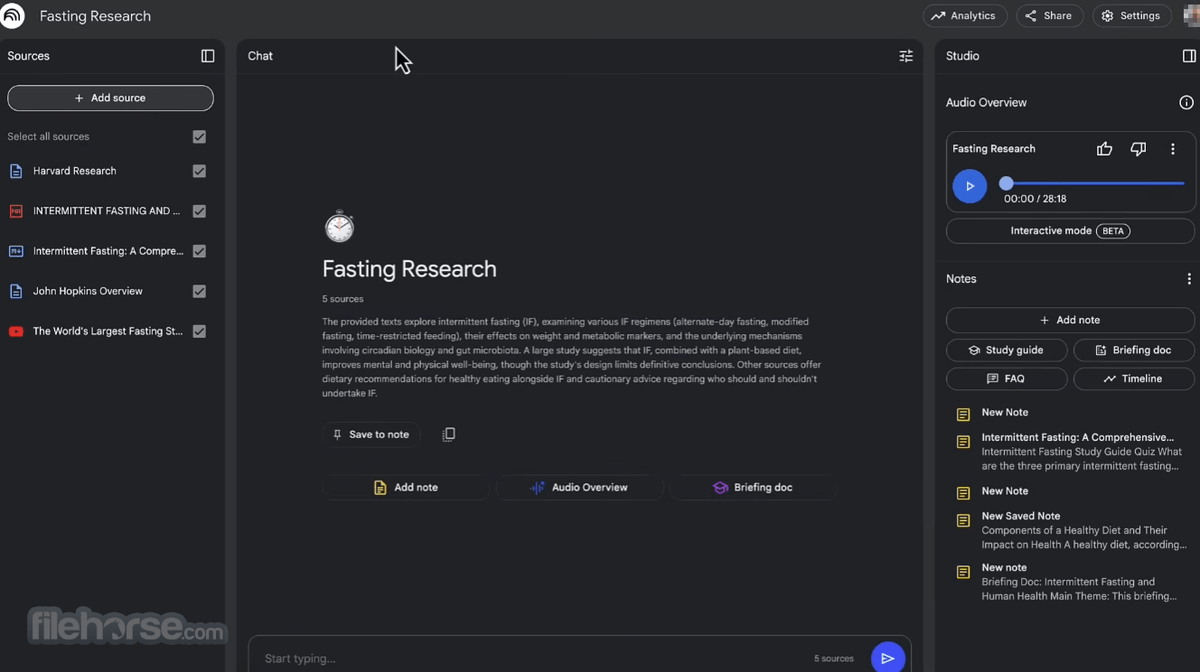This screenshot has height=672, width=1200.
Task: Open New Saved Note icon
Action: (x=963, y=521)
